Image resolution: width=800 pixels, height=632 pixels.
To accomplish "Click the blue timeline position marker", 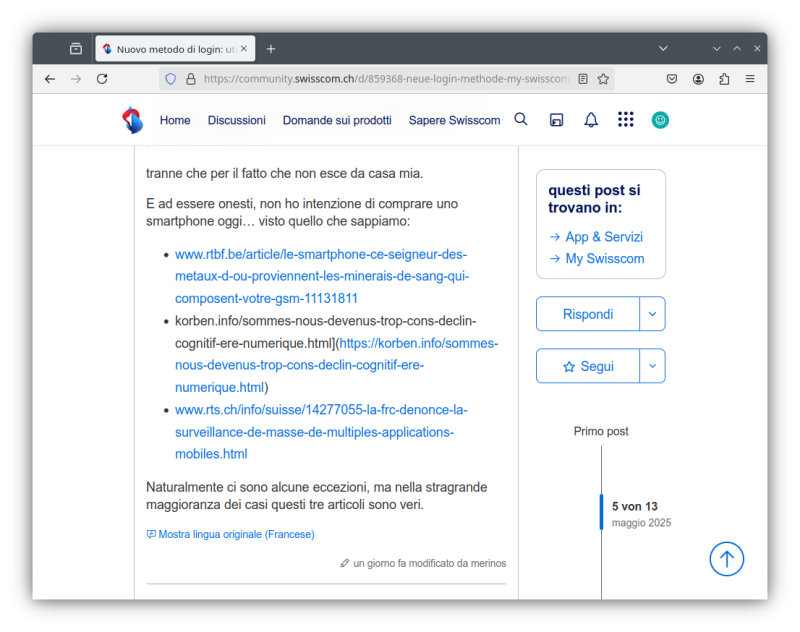I will pos(602,512).
